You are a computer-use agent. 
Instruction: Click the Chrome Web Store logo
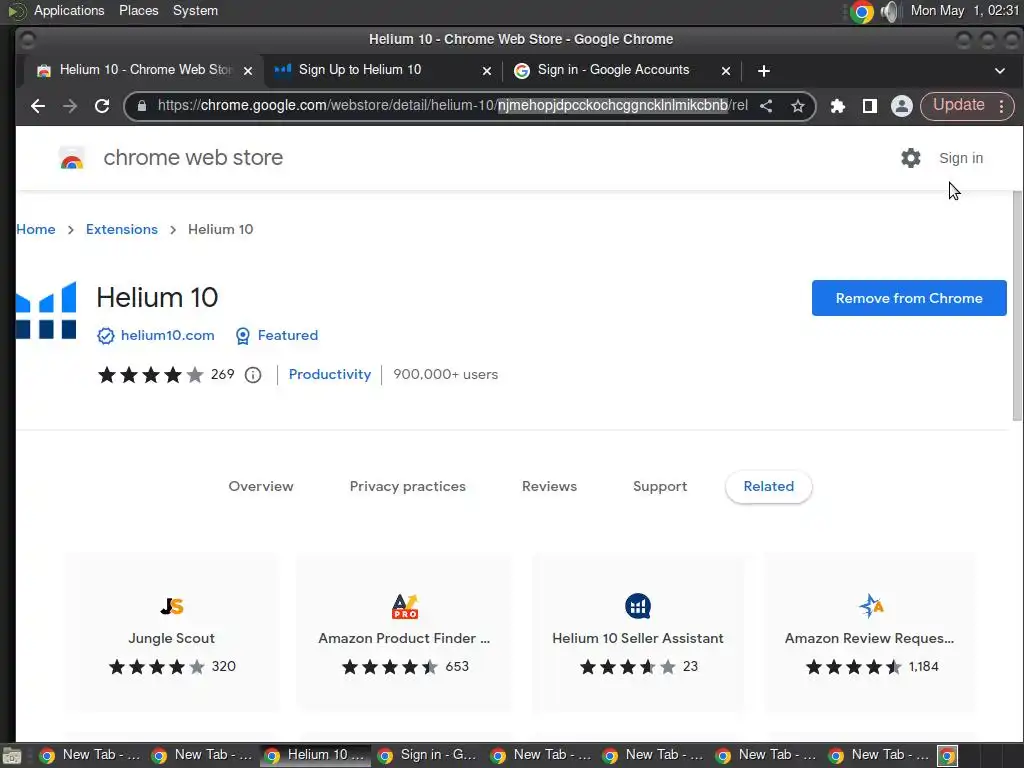pyautogui.click(x=72, y=158)
